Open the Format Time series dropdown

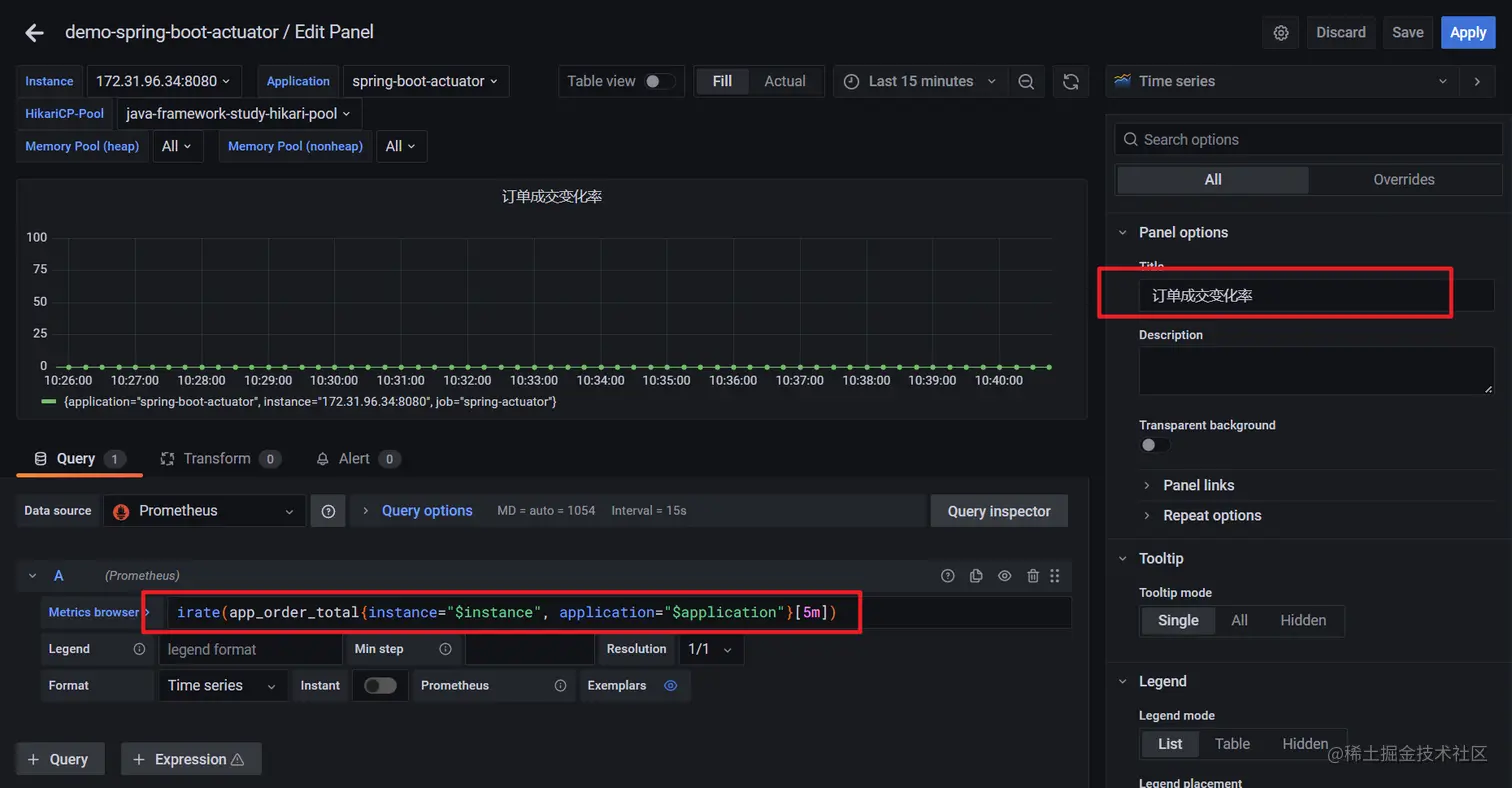(222, 685)
